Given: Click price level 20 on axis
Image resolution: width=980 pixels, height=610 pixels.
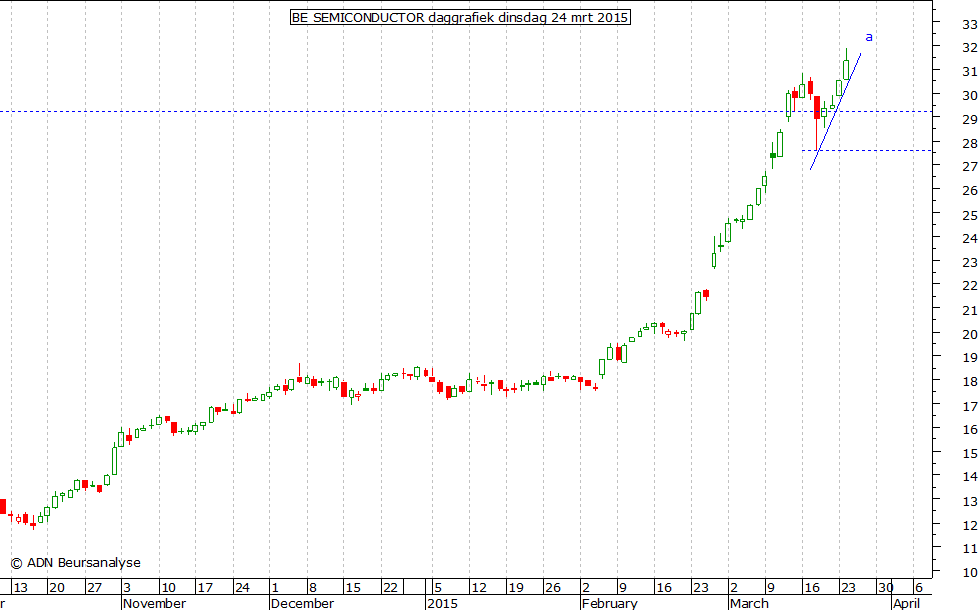Looking at the screenshot, I should click(x=970, y=334).
